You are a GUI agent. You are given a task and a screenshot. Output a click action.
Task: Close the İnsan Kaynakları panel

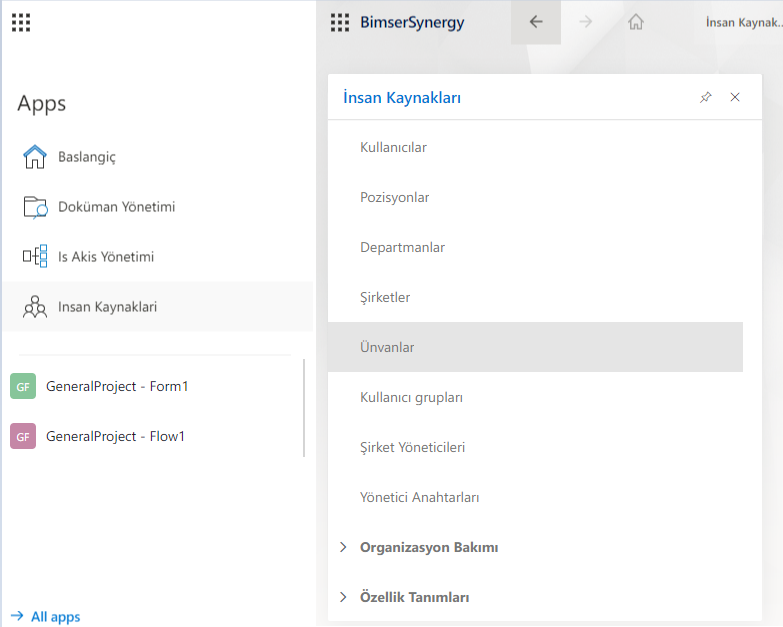(735, 97)
